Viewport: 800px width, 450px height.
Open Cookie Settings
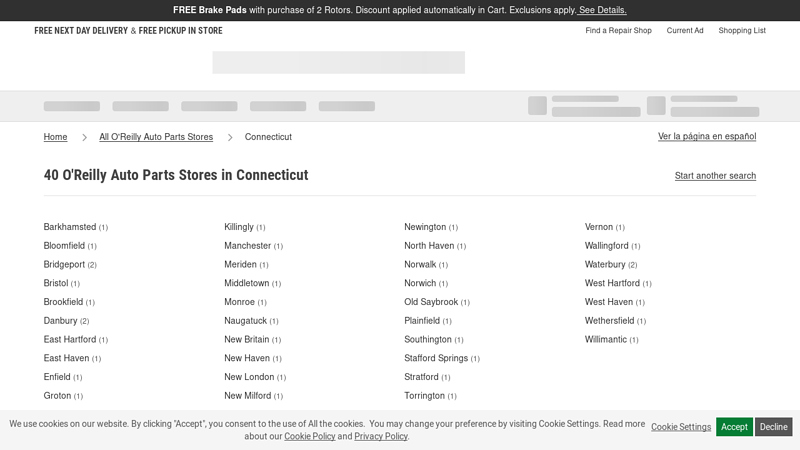click(681, 427)
